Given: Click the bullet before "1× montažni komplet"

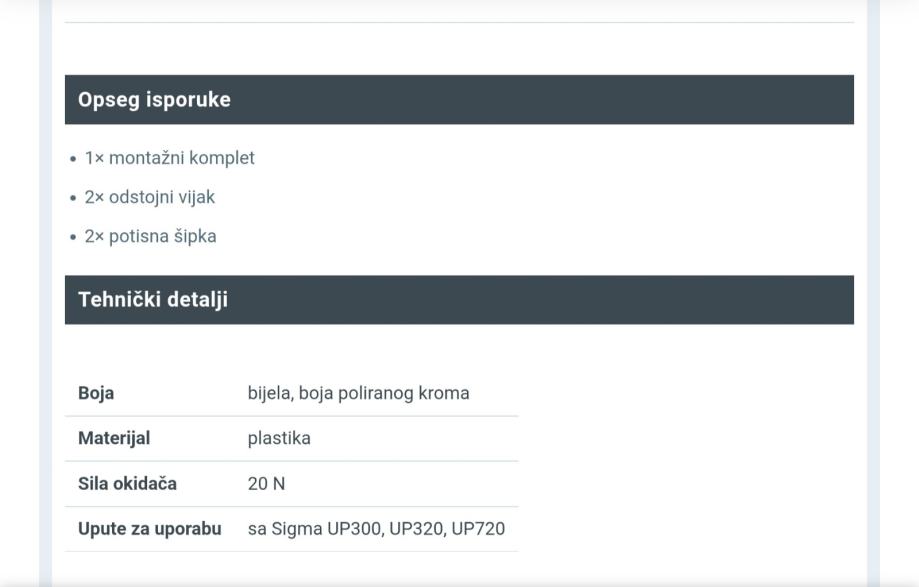Looking at the screenshot, I should point(74,159).
